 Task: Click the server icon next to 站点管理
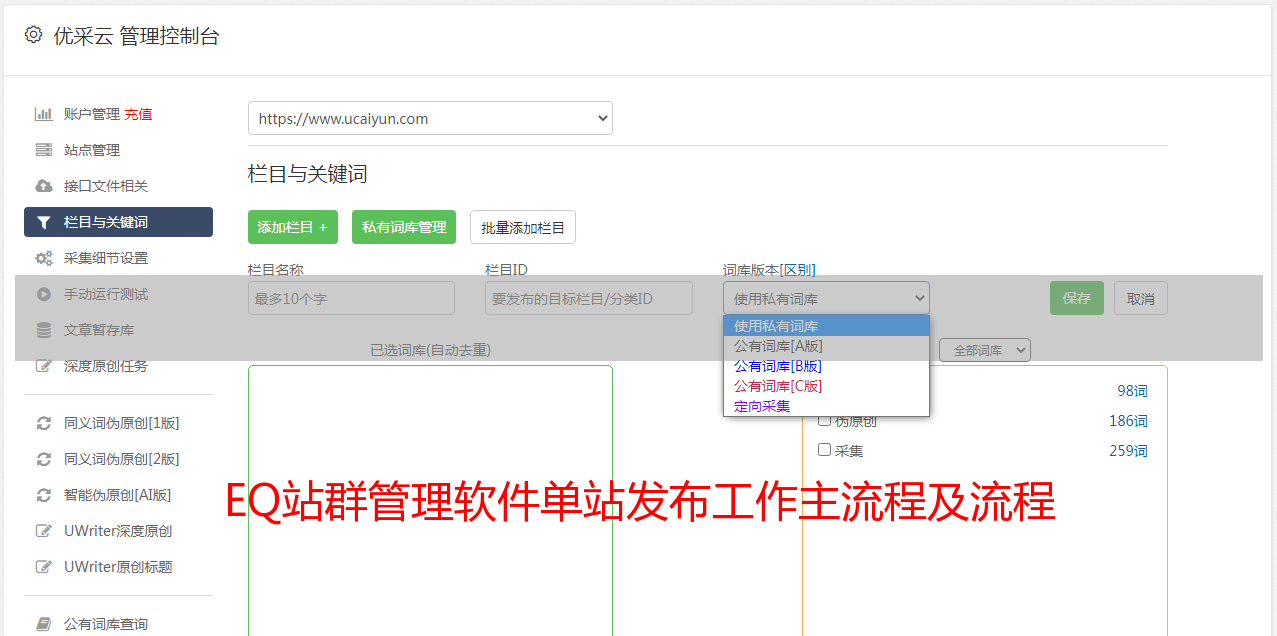tap(44, 150)
